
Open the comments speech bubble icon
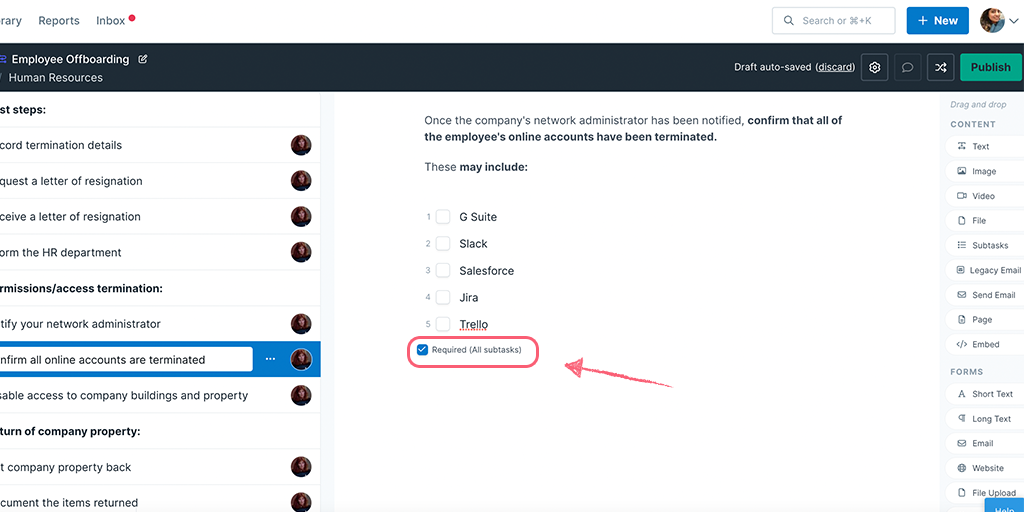(907, 67)
